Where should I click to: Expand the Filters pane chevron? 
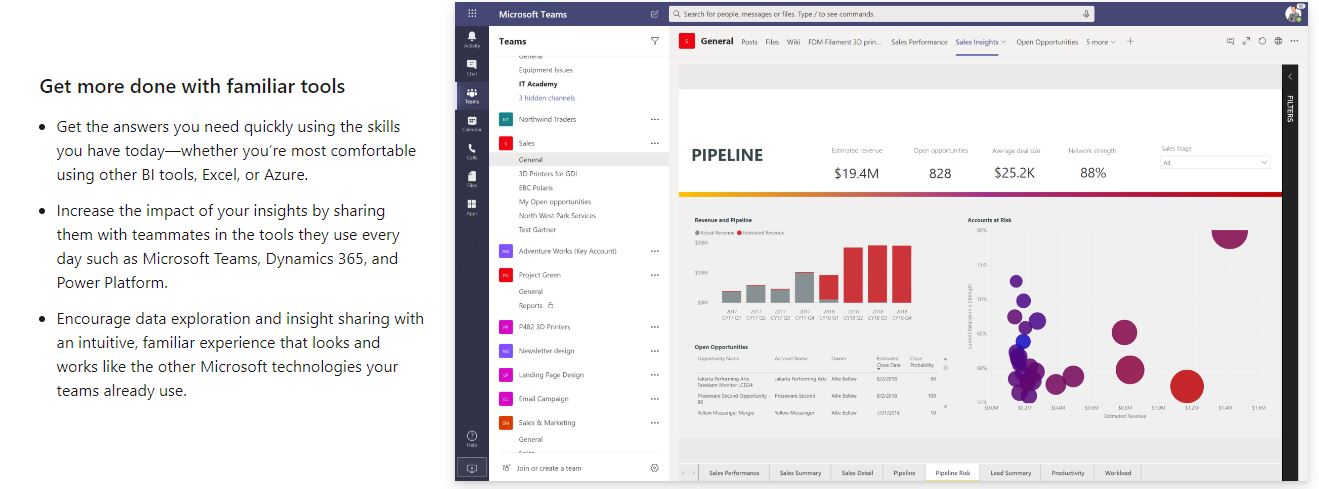click(x=1290, y=77)
